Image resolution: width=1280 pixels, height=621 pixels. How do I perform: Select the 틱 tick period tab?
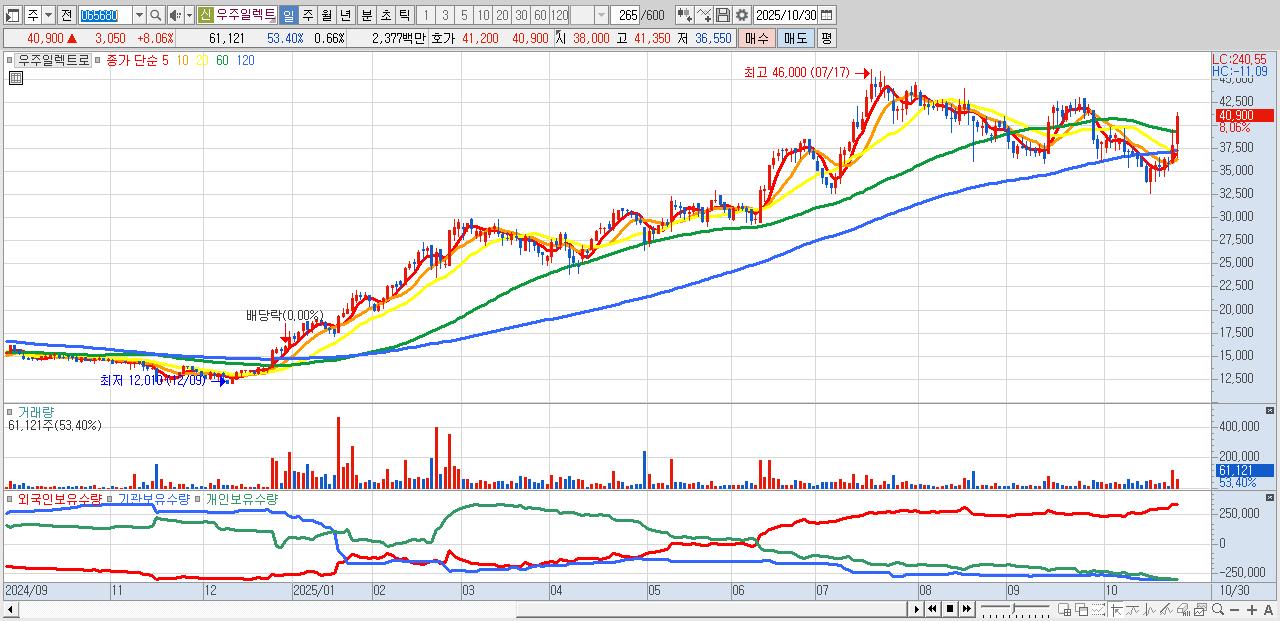click(x=404, y=15)
